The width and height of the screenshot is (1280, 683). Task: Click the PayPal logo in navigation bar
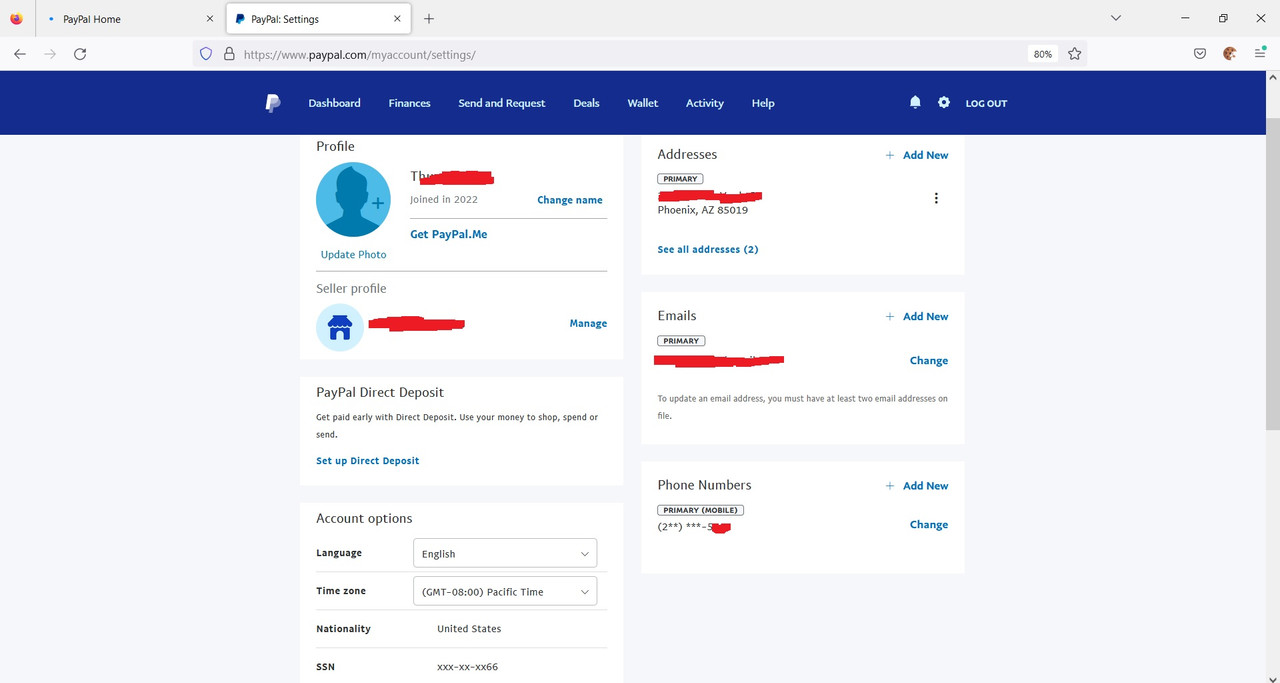click(x=273, y=103)
